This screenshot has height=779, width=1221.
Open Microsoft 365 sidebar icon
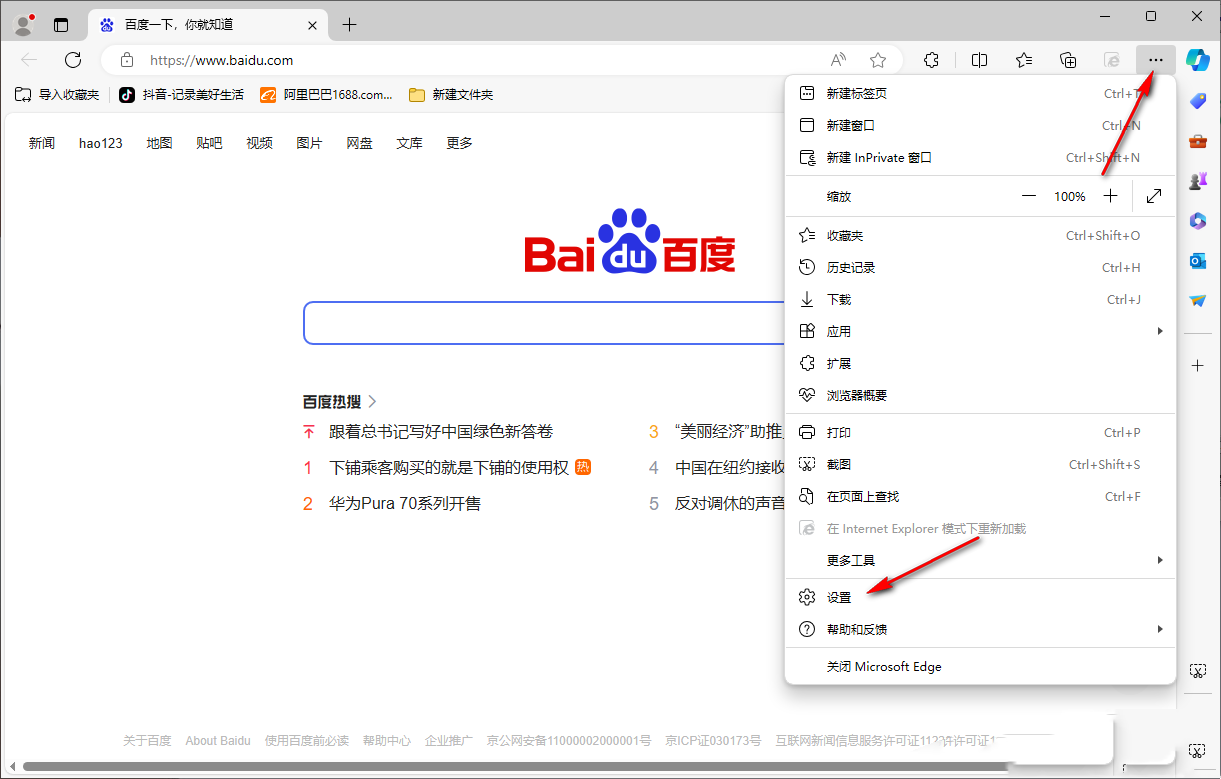coord(1197,221)
